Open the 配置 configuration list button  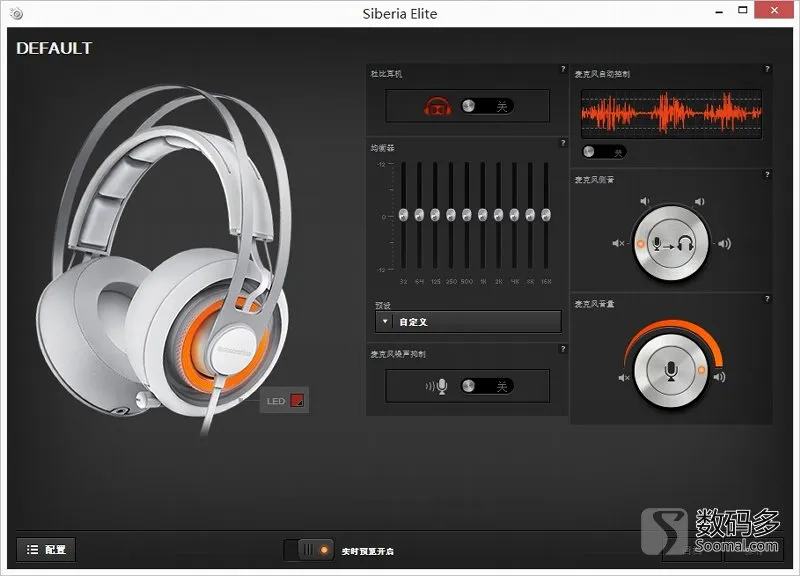click(46, 549)
